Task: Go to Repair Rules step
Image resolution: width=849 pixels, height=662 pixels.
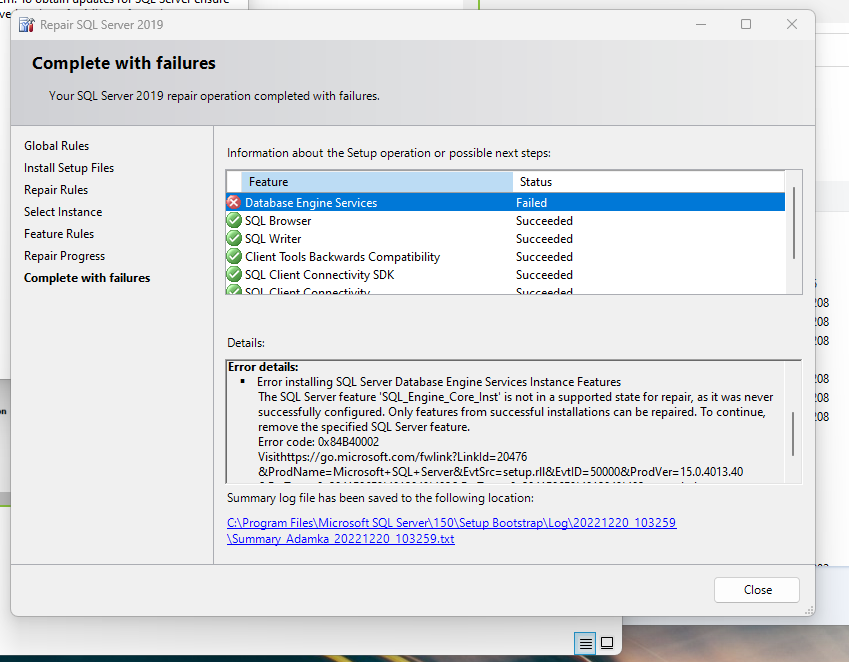Action: pos(56,190)
